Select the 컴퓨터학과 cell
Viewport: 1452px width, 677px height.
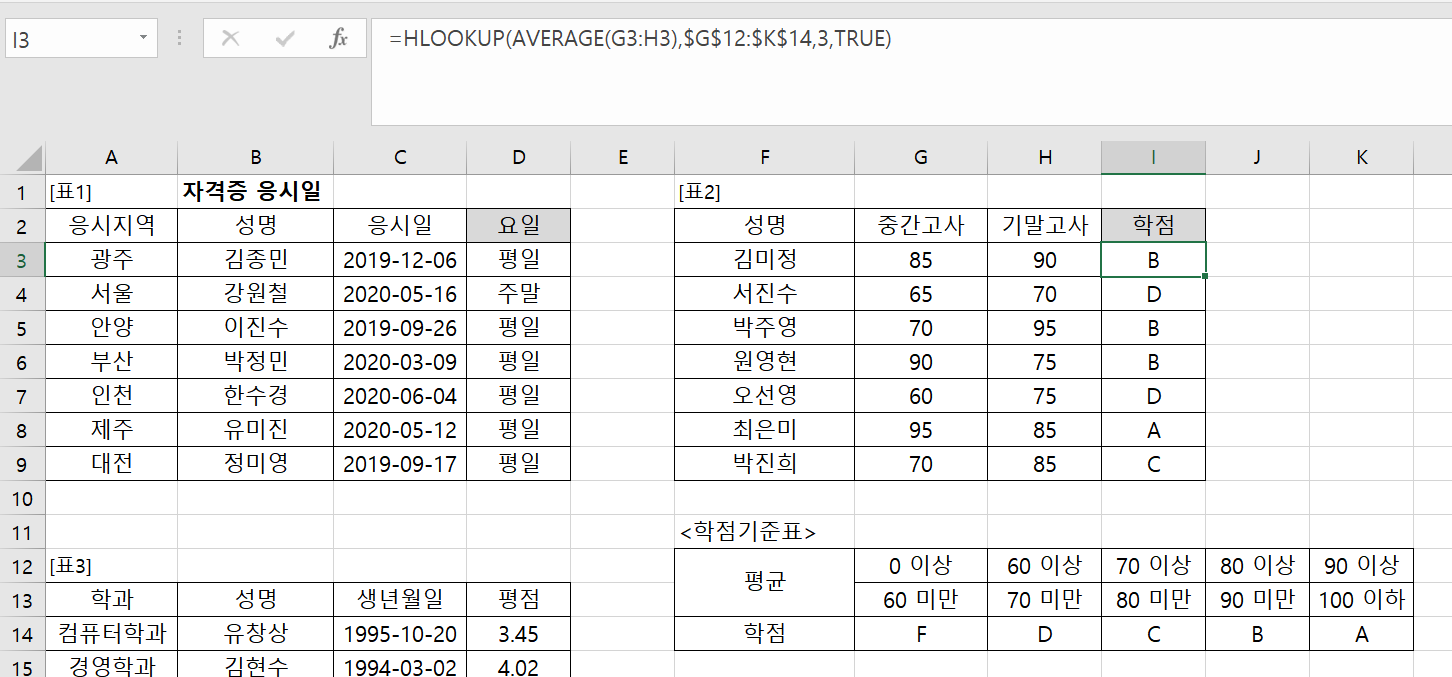click(111, 633)
